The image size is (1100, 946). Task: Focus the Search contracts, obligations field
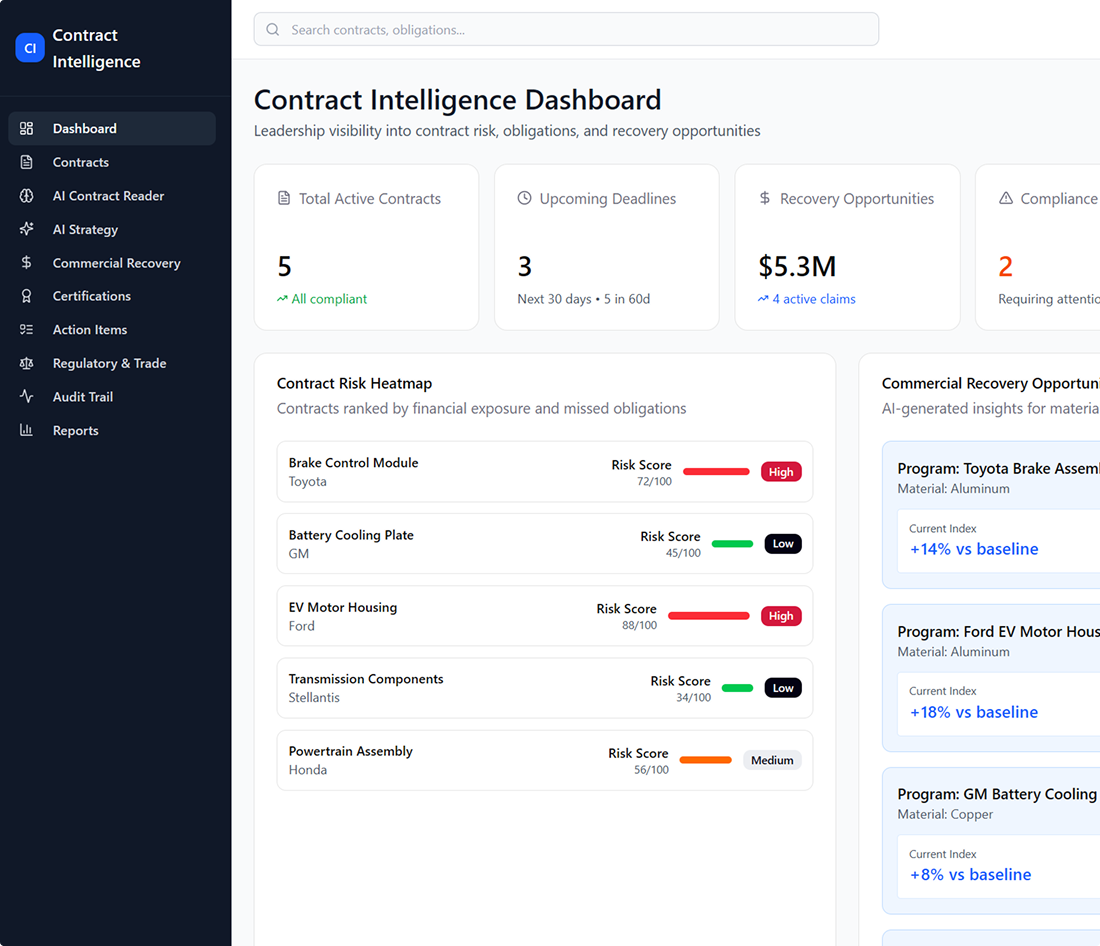[x=566, y=29]
